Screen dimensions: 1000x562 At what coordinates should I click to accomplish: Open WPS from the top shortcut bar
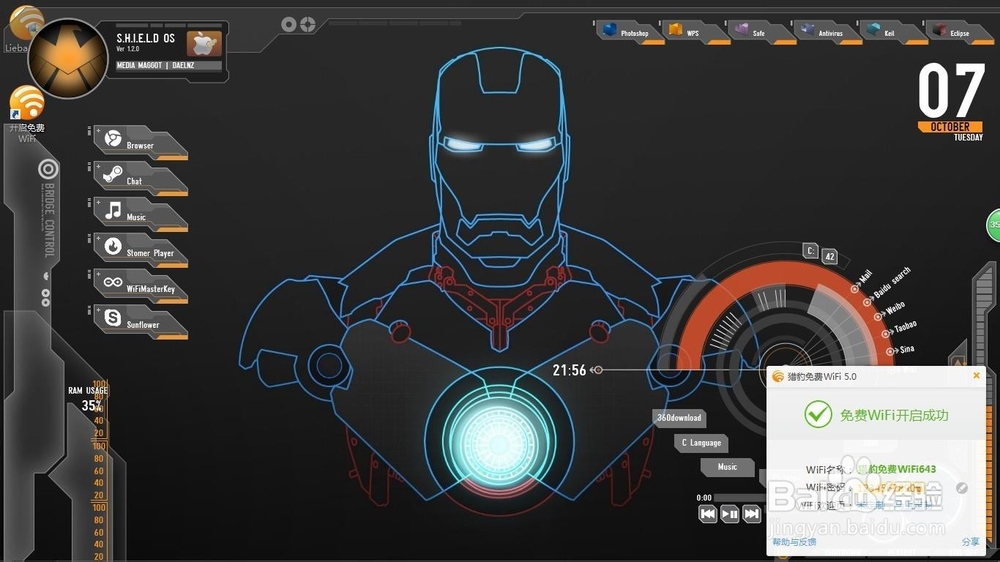pos(696,32)
